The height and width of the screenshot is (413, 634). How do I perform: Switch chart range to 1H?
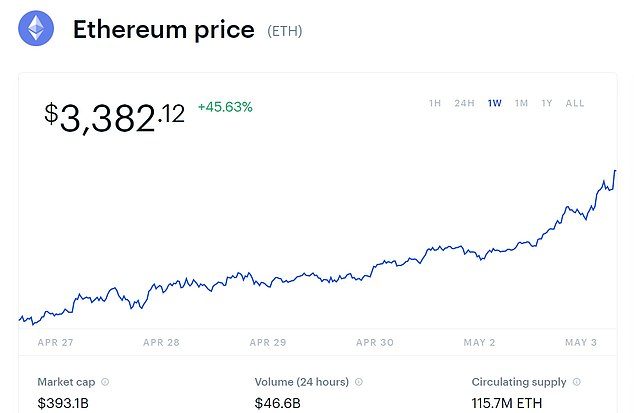click(x=435, y=103)
